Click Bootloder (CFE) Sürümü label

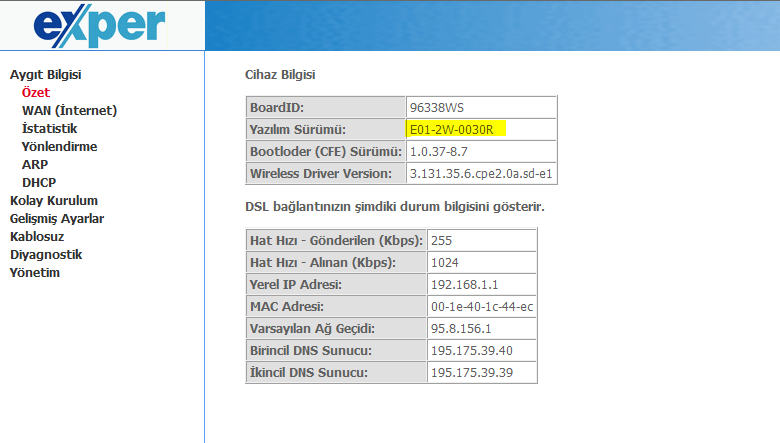(x=326, y=152)
